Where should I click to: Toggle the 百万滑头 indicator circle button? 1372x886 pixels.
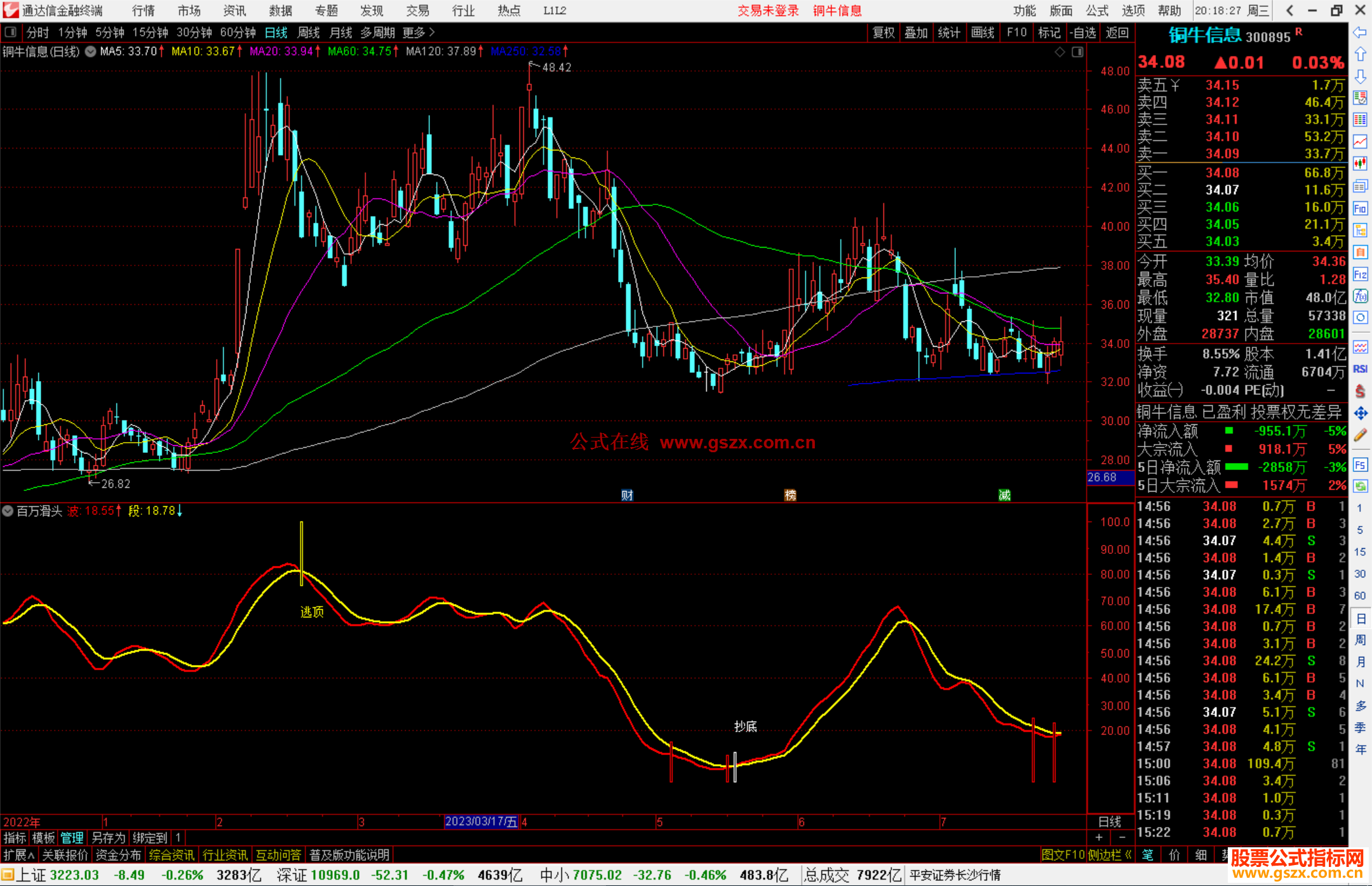click(x=8, y=511)
